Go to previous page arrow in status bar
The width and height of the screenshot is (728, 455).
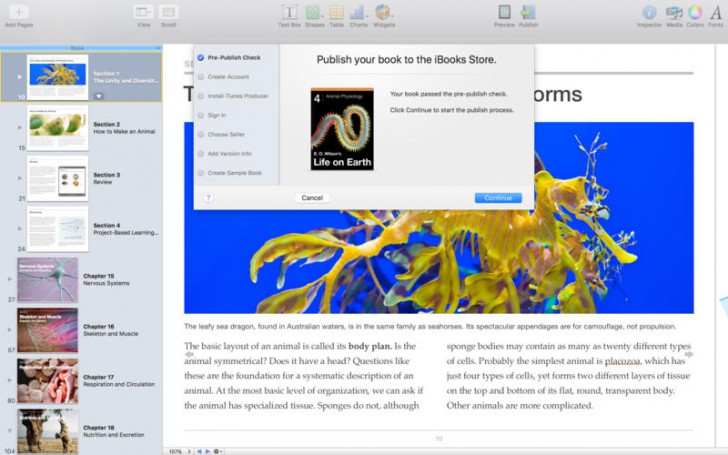[x=199, y=451]
